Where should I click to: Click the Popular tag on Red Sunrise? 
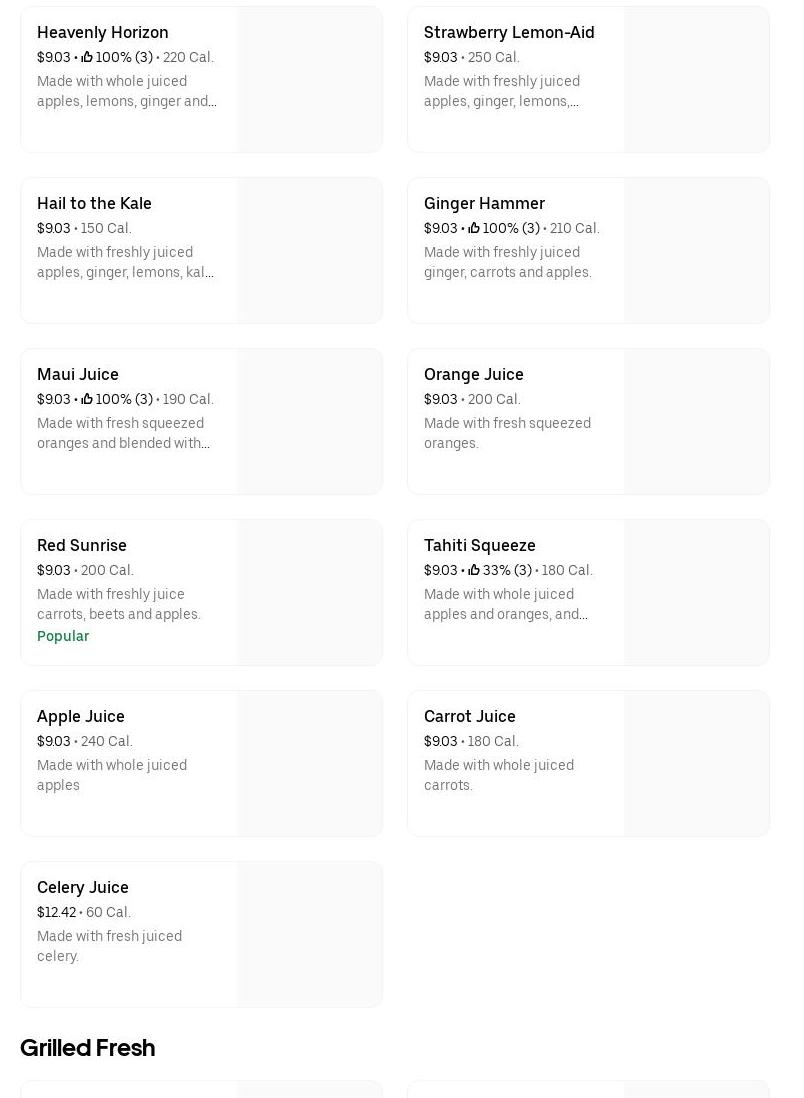[x=63, y=636]
